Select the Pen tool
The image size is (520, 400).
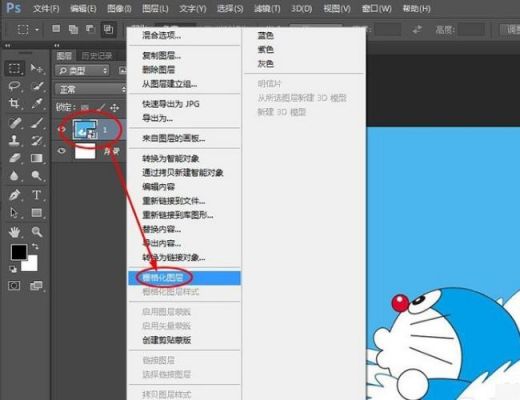pos(14,195)
